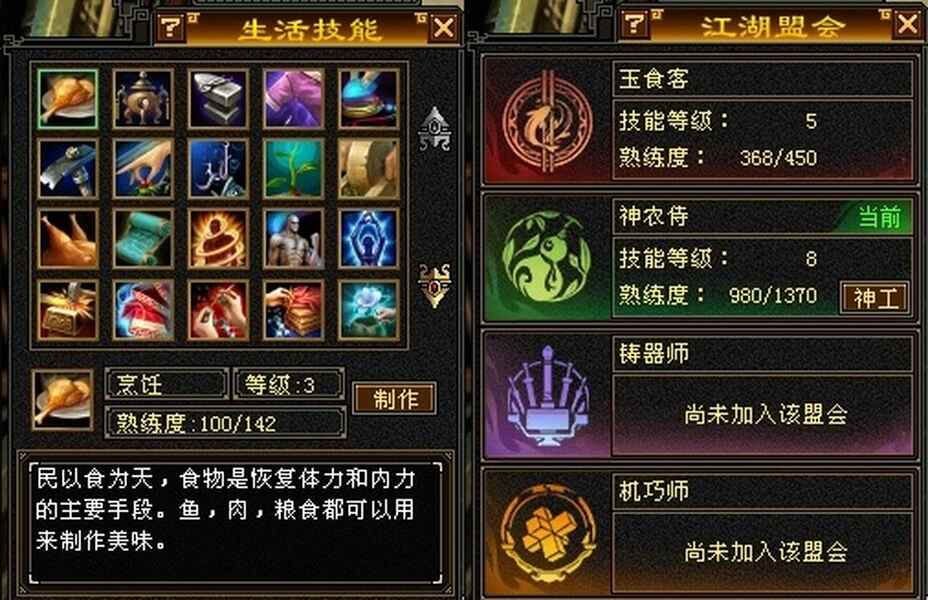
Task: Select the purple robe tailoring skill icon
Action: coord(294,99)
